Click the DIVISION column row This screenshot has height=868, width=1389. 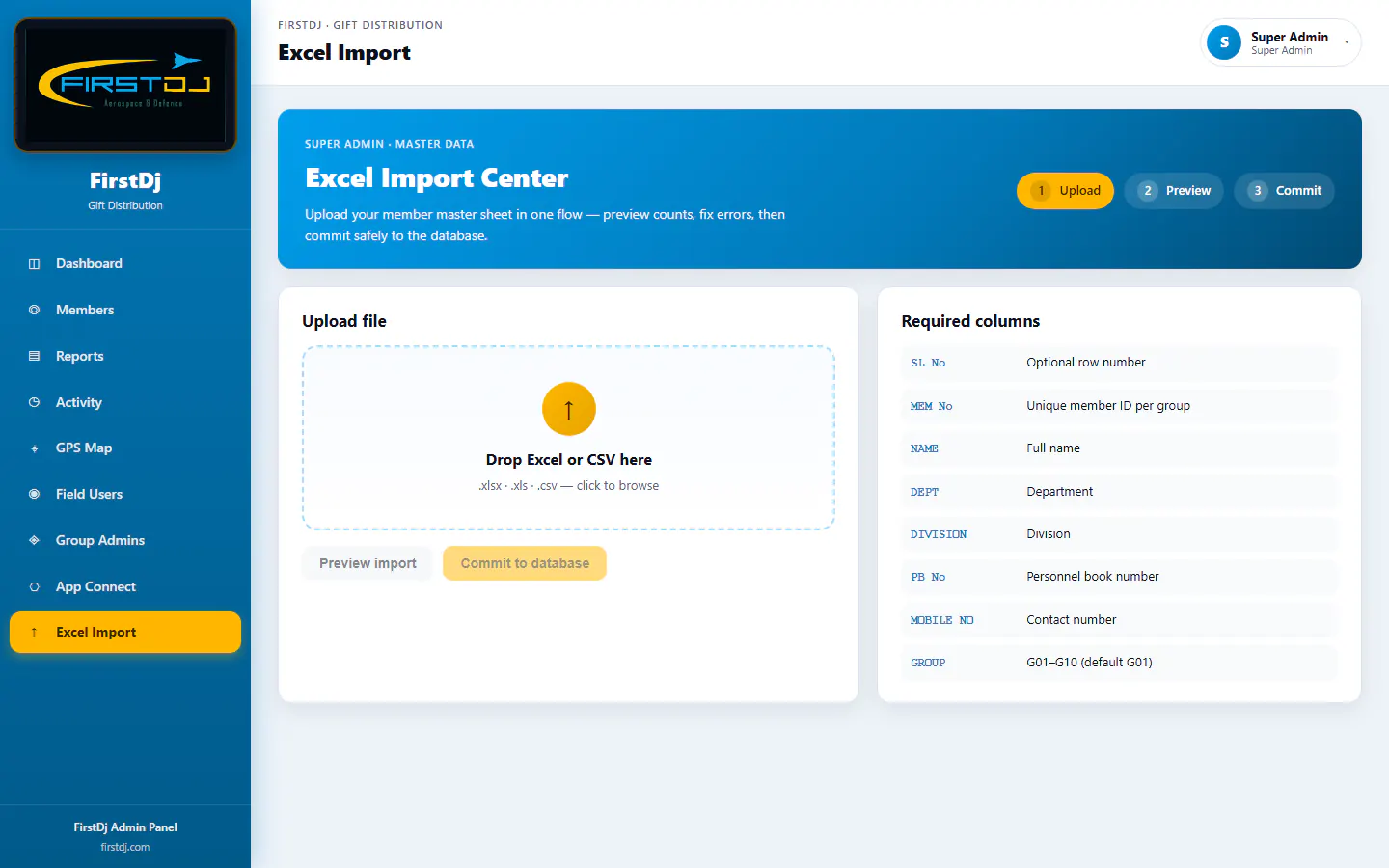pos(1119,534)
